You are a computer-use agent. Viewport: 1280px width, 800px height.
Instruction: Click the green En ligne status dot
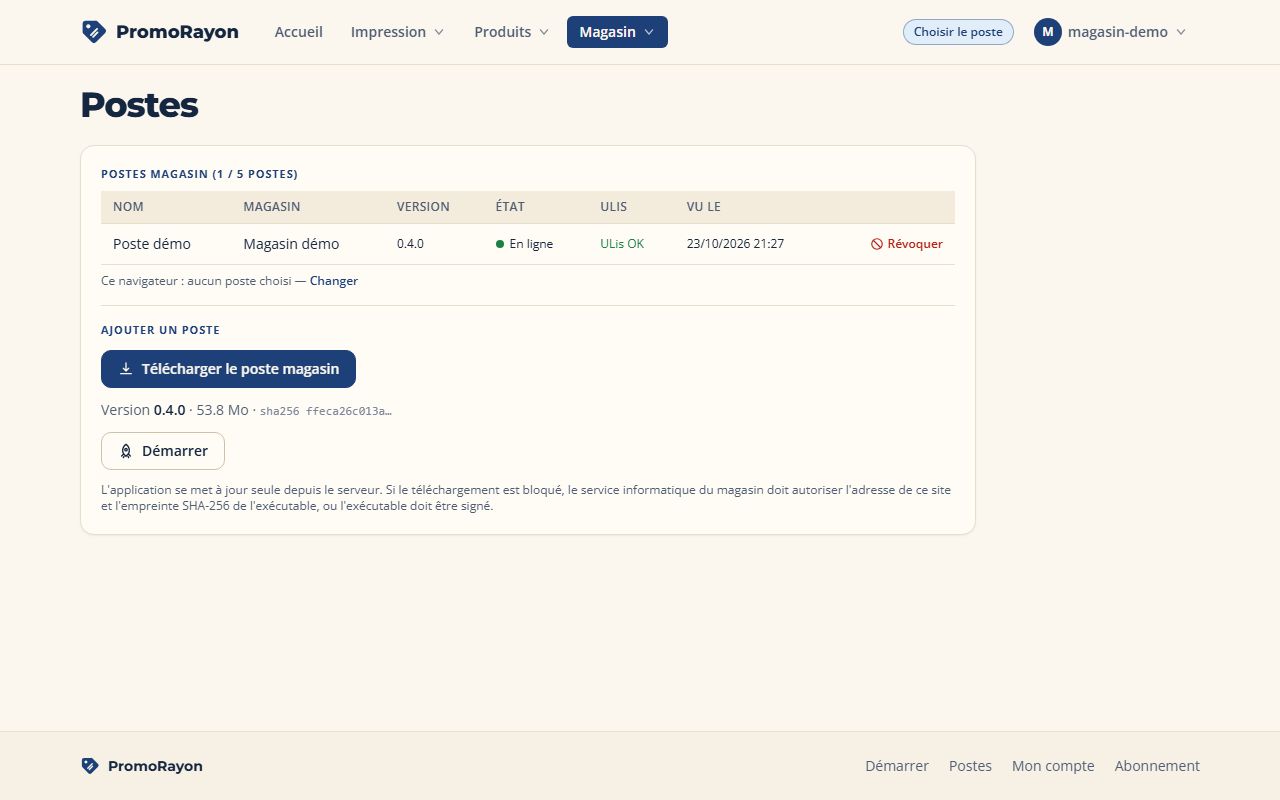click(500, 244)
